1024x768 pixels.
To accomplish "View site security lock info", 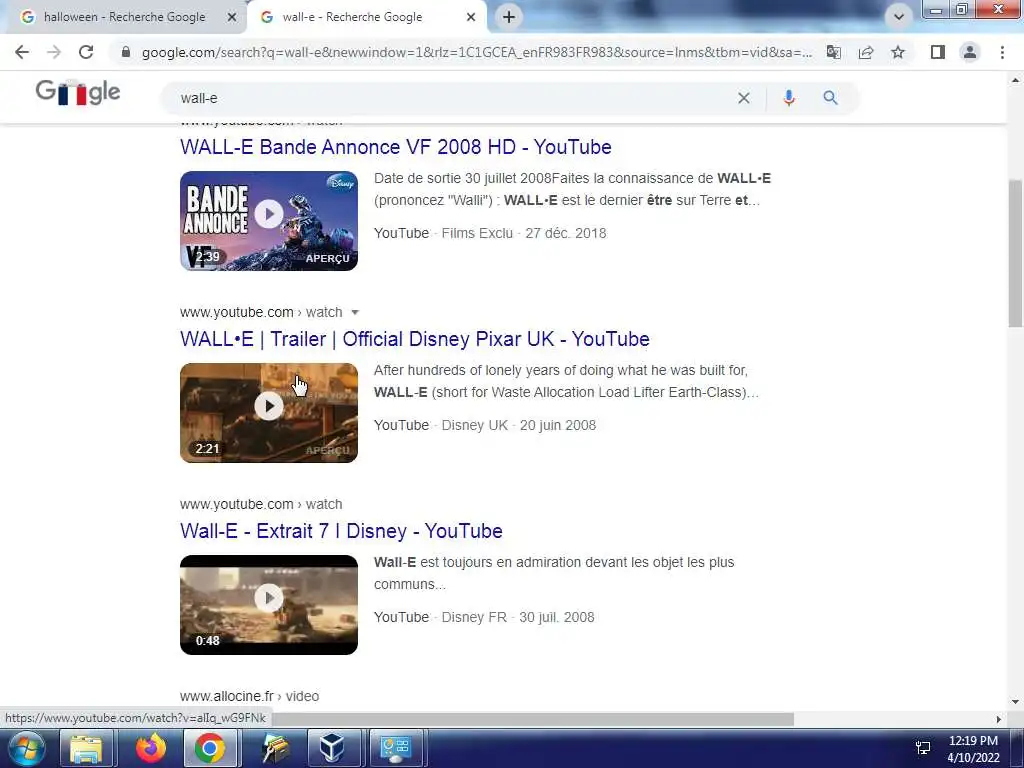I will point(126,52).
